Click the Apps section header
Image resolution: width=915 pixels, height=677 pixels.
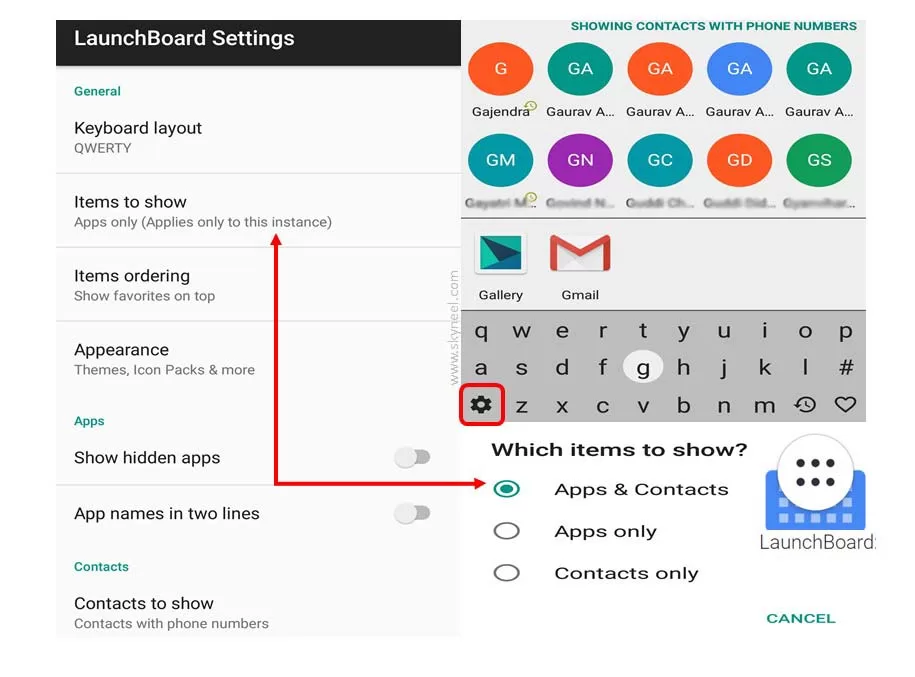point(89,421)
